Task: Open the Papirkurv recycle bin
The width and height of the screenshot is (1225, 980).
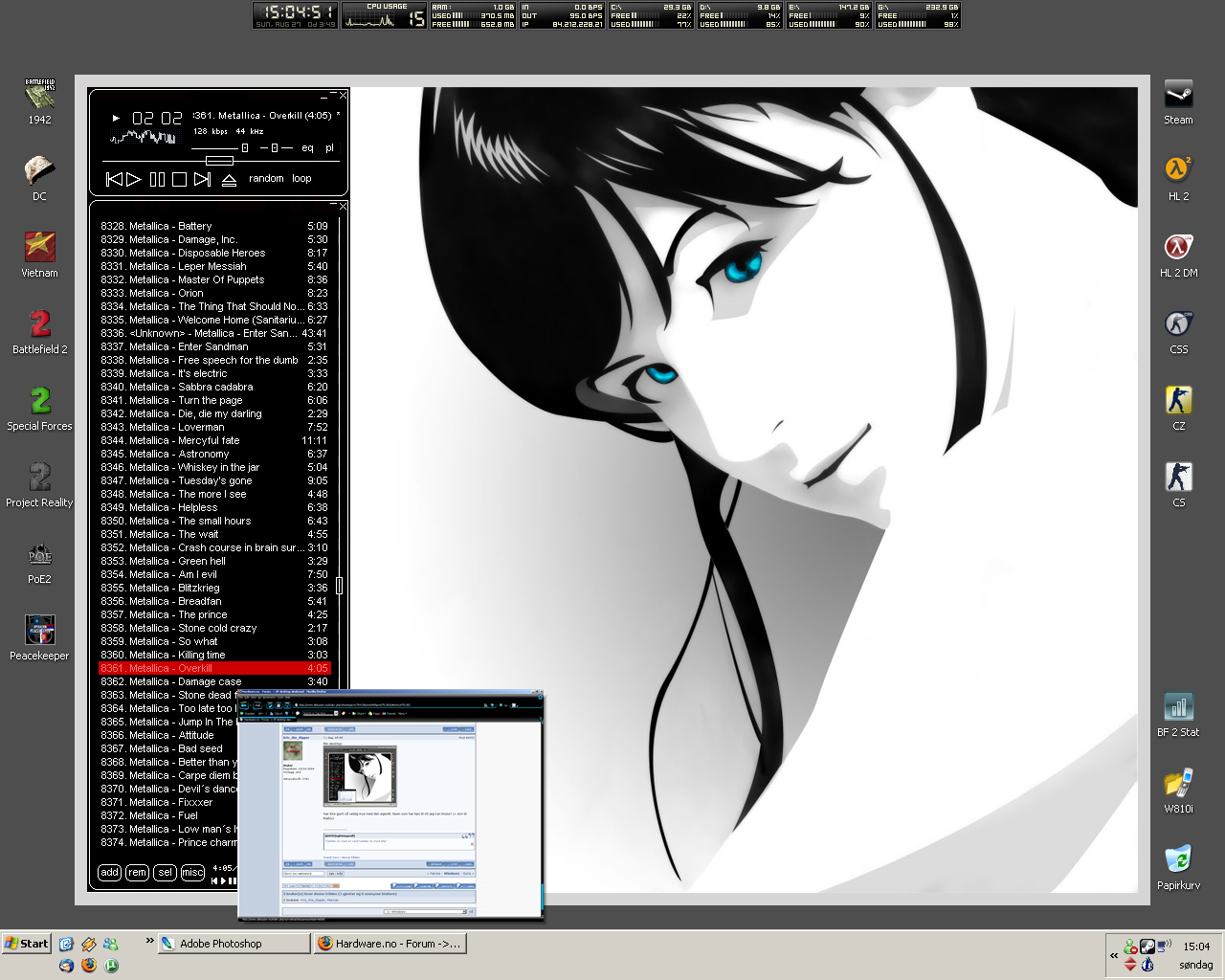Action: [1178, 859]
